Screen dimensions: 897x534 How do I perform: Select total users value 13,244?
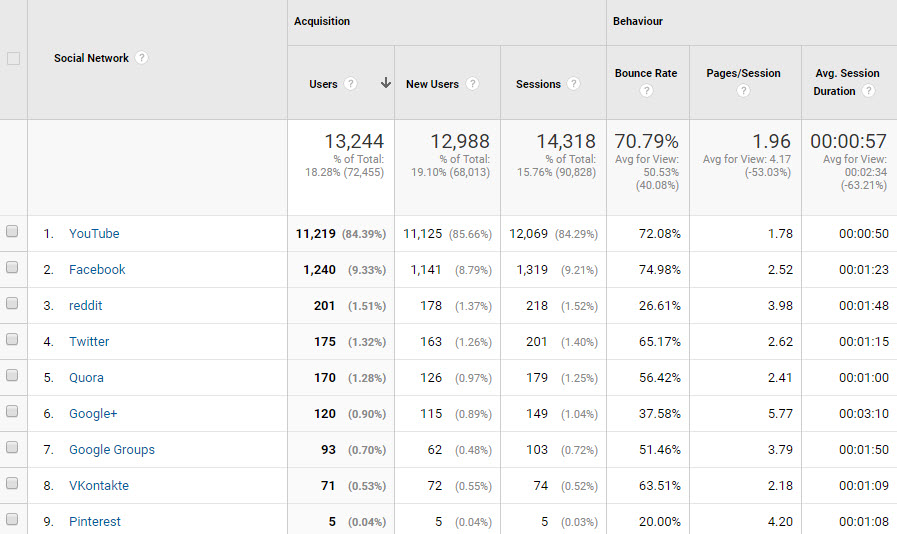click(x=354, y=141)
